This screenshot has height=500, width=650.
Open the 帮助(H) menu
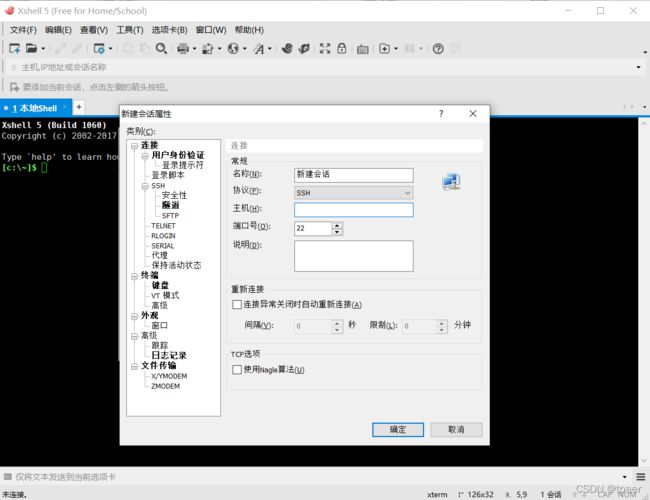pos(249,30)
